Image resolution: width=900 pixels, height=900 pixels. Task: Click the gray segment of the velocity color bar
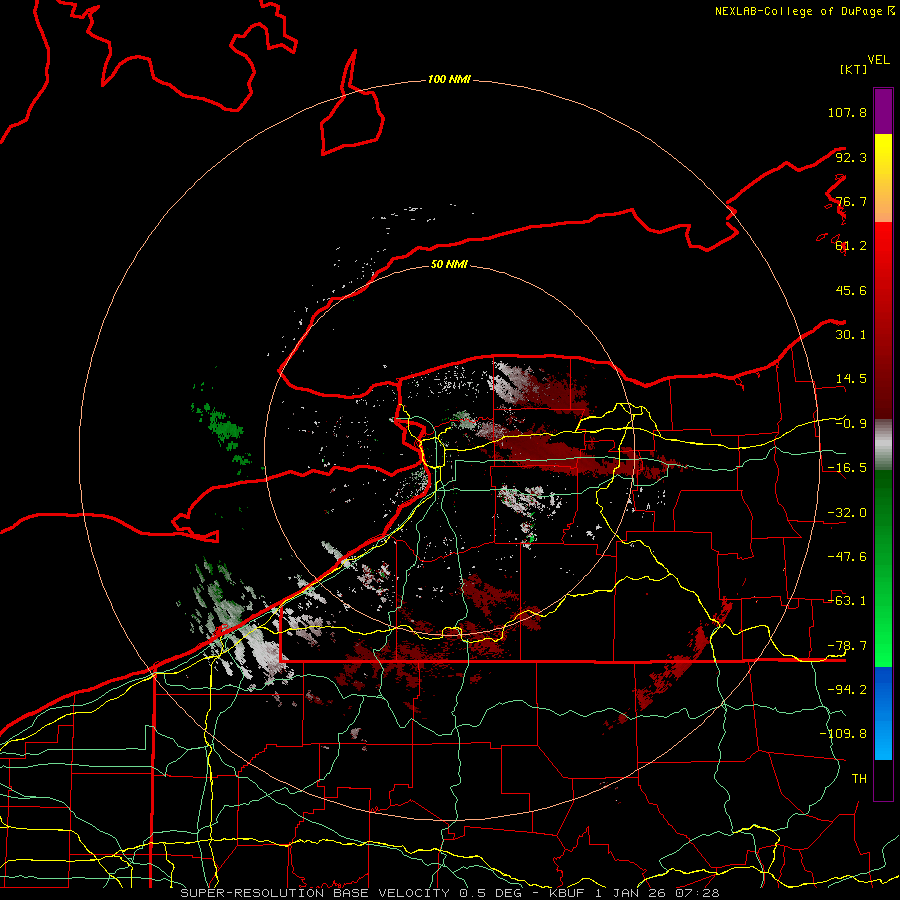pyautogui.click(x=883, y=445)
